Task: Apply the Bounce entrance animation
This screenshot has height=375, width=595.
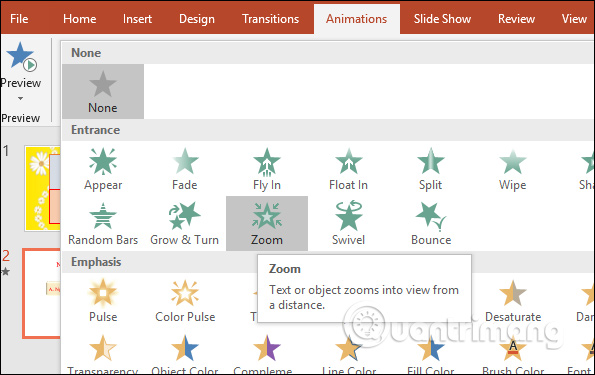Action: point(431,224)
